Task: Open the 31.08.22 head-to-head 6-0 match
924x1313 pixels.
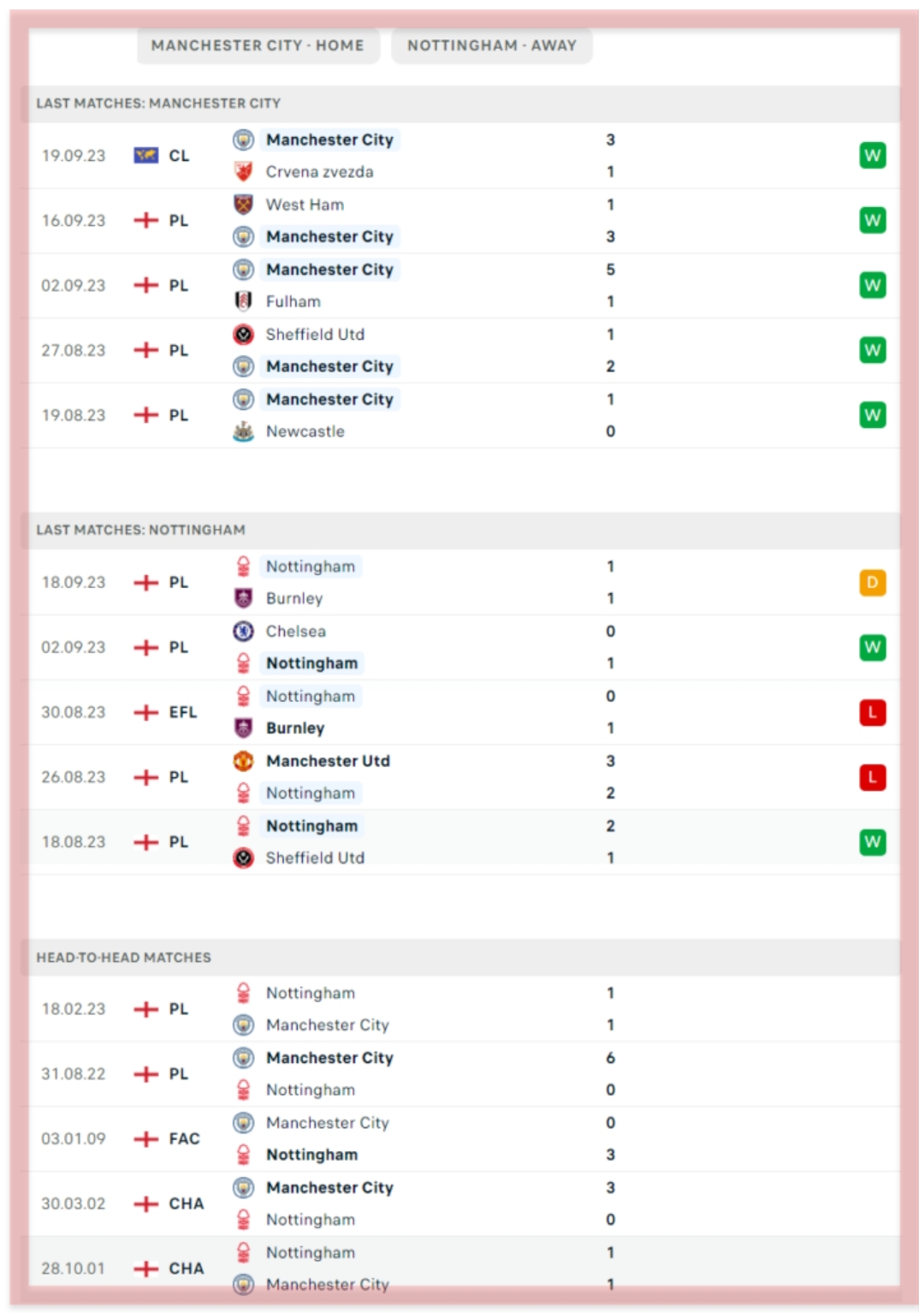Action: 464,1074
